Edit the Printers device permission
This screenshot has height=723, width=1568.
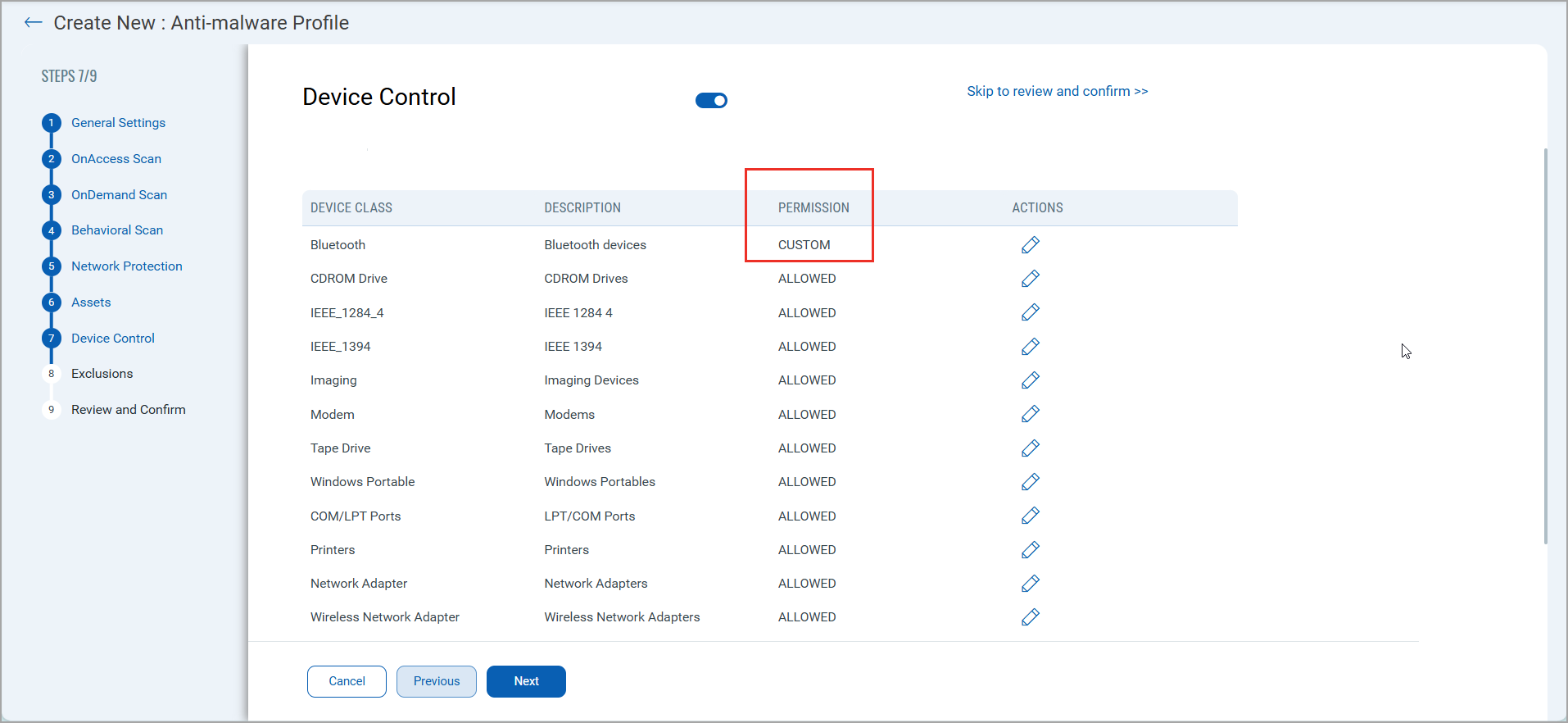point(1030,550)
